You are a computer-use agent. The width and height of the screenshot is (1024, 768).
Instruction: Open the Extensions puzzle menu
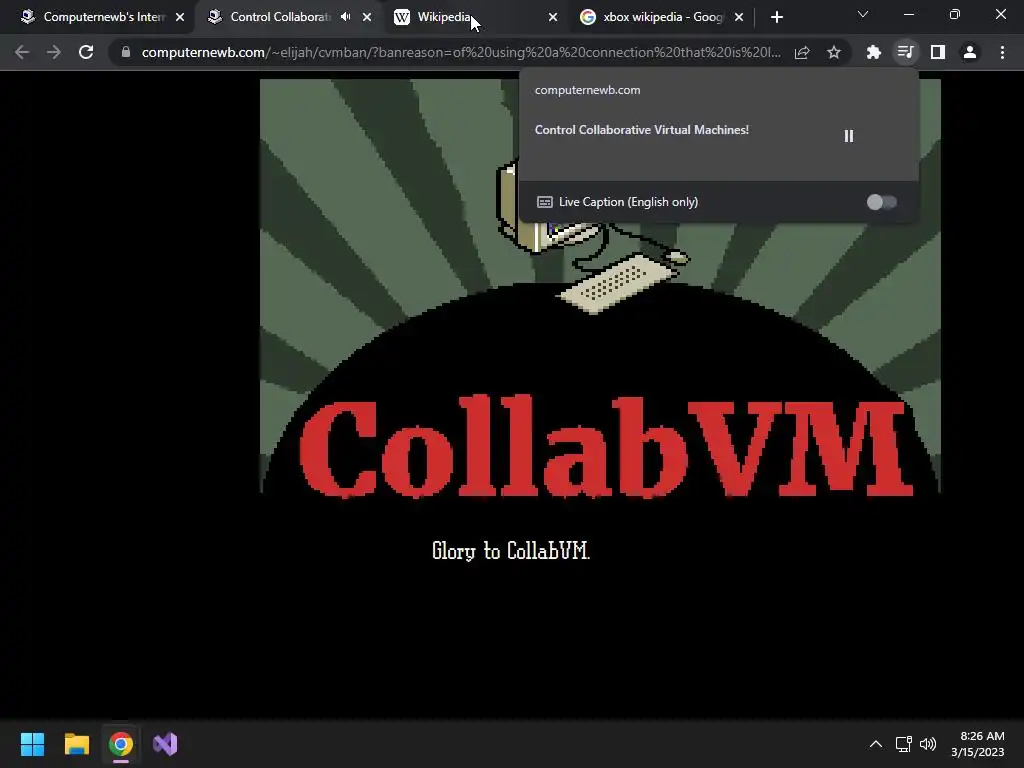[873, 52]
